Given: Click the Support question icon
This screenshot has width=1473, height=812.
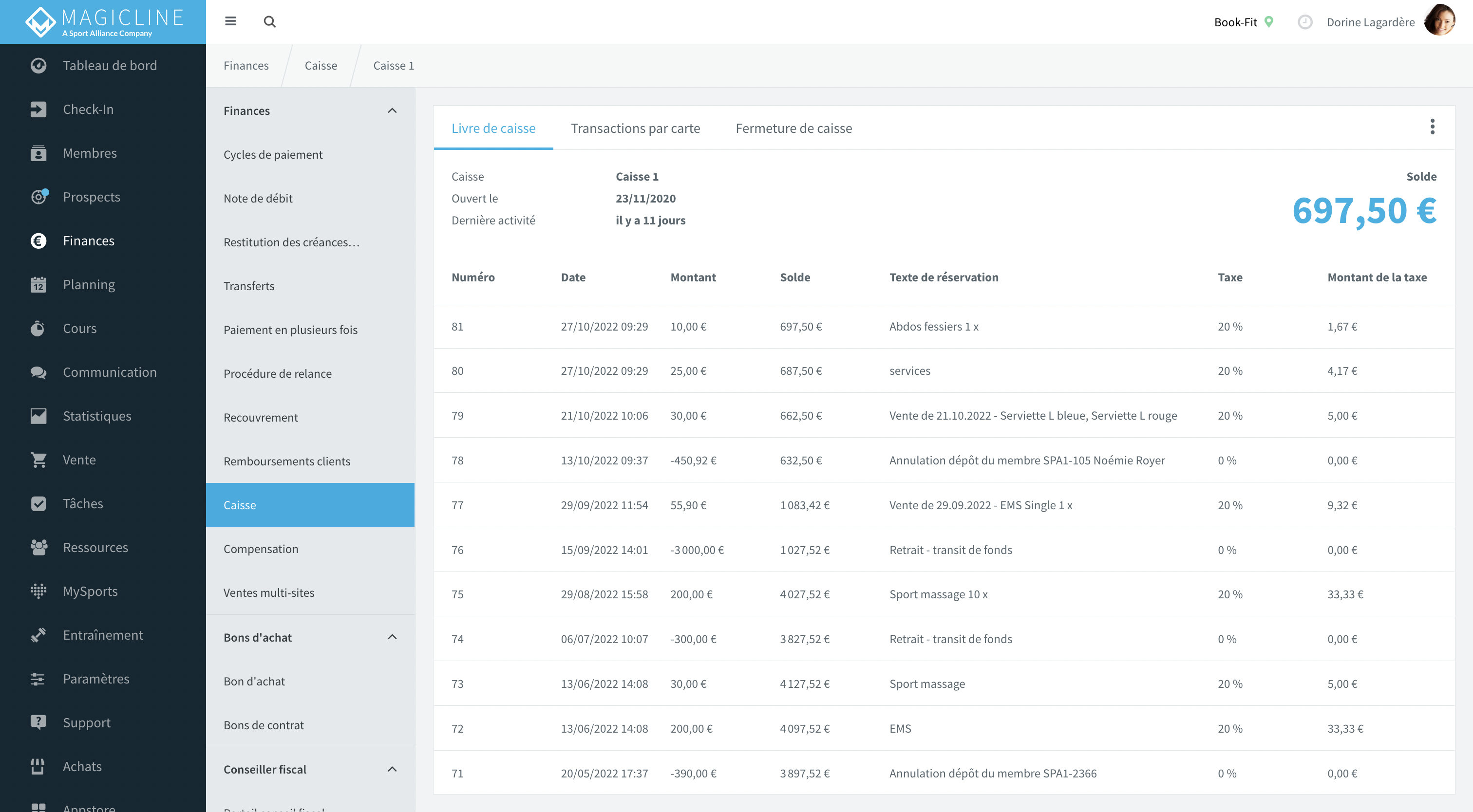Looking at the screenshot, I should [38, 722].
